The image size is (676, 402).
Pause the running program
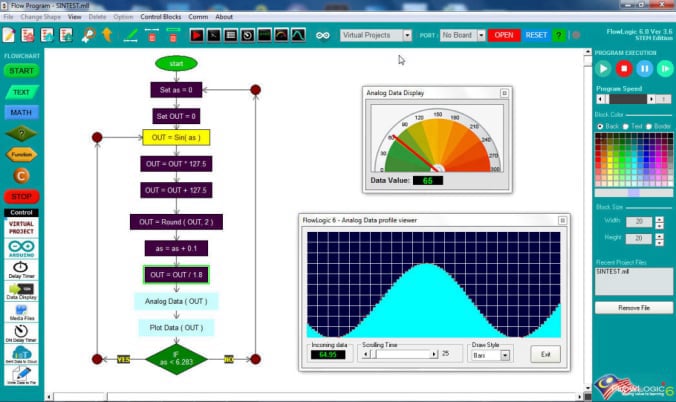[644, 69]
